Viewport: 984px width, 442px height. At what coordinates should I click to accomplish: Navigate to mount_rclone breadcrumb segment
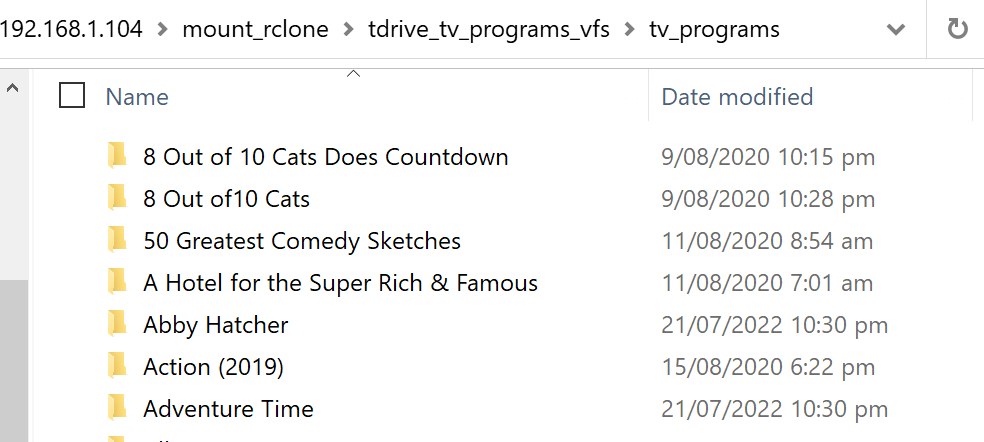(255, 30)
